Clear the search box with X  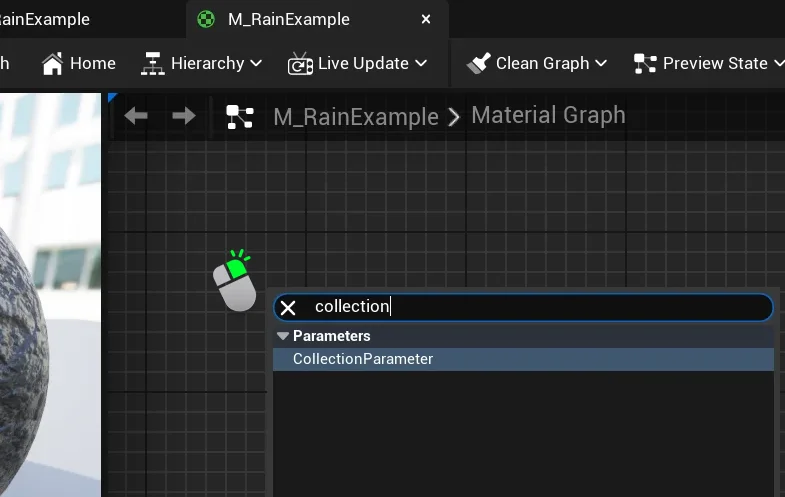(x=288, y=308)
